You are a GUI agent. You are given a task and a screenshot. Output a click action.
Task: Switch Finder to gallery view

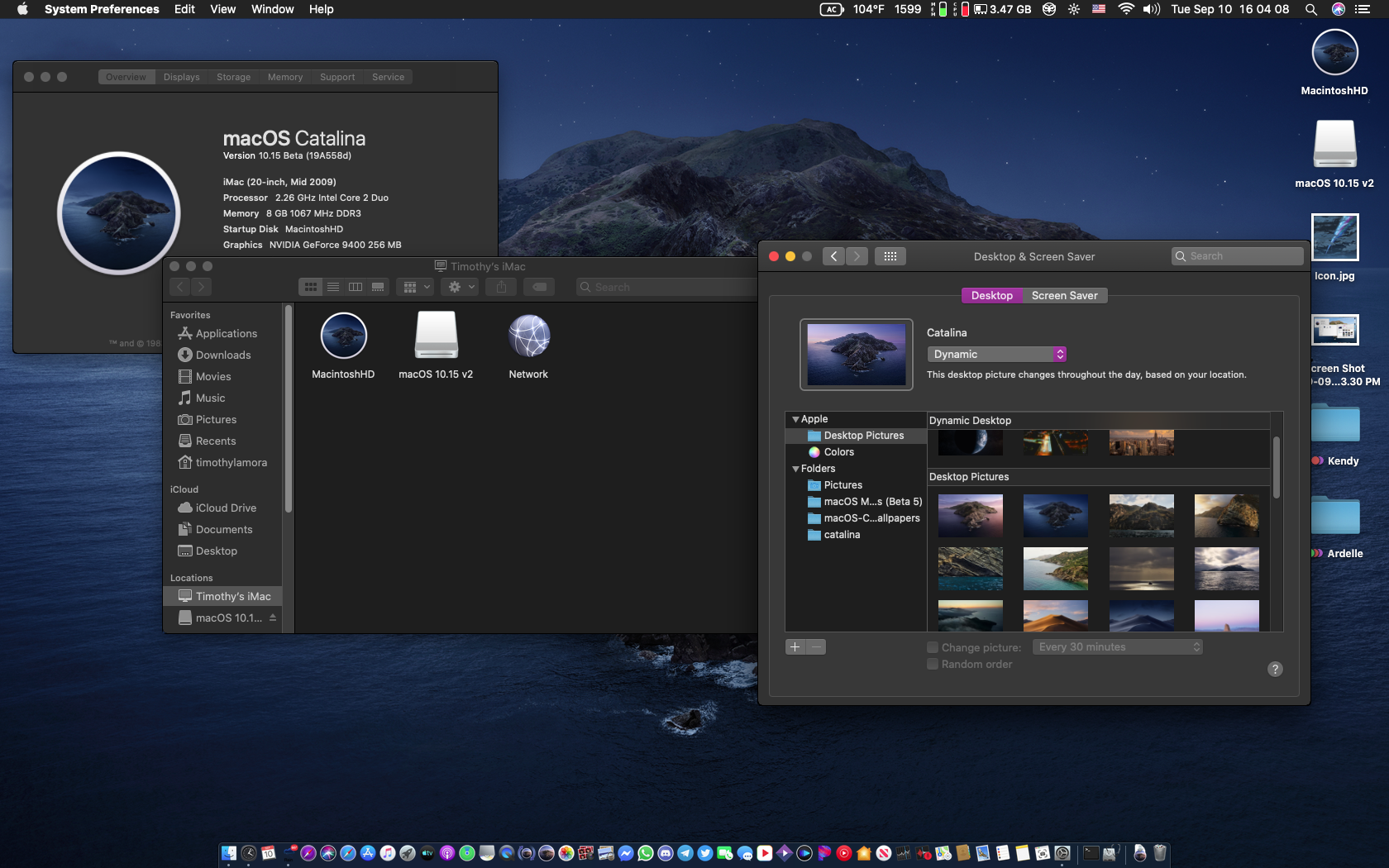378,287
